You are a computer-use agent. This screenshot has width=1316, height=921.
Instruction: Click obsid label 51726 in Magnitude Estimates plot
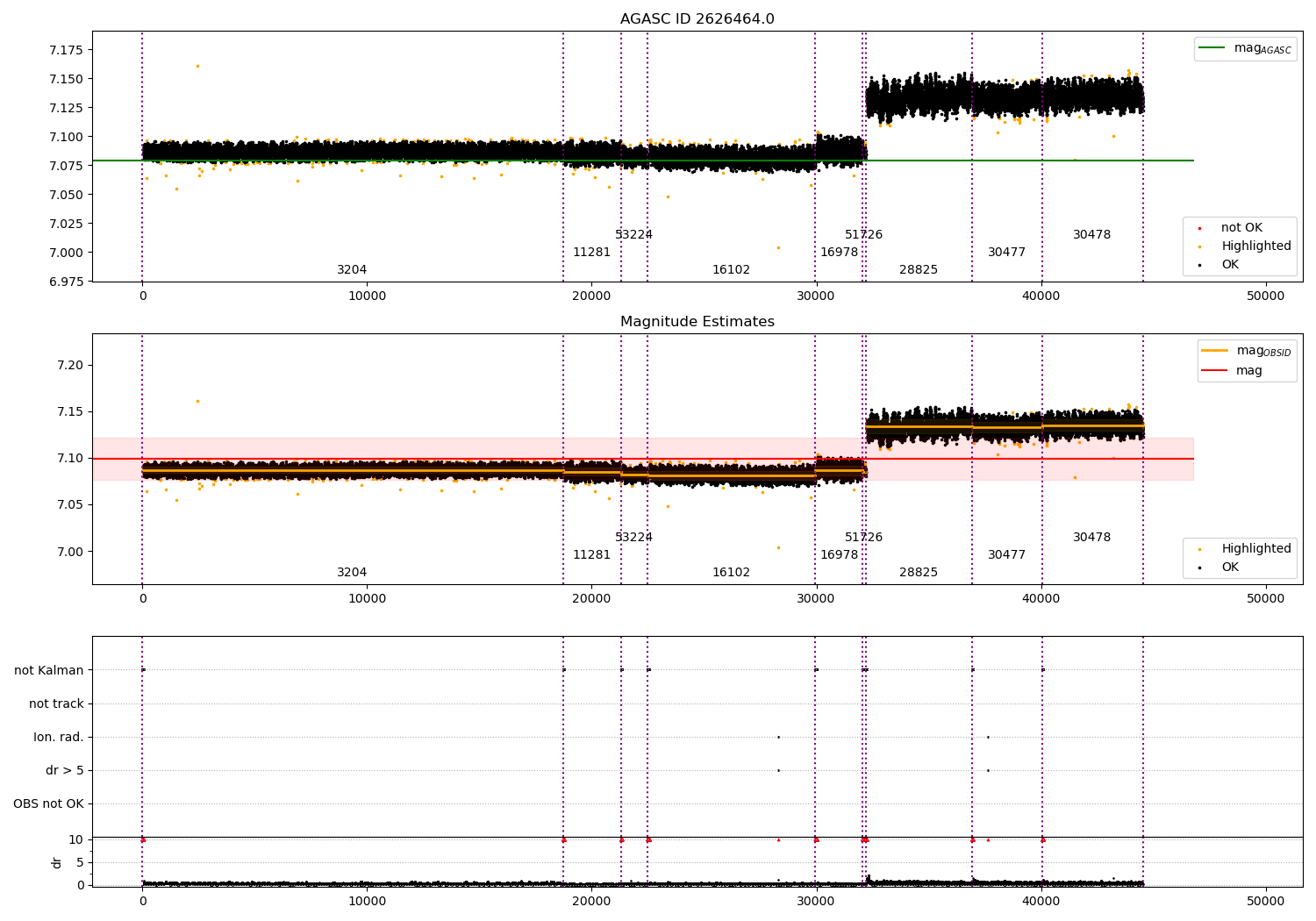863,538
